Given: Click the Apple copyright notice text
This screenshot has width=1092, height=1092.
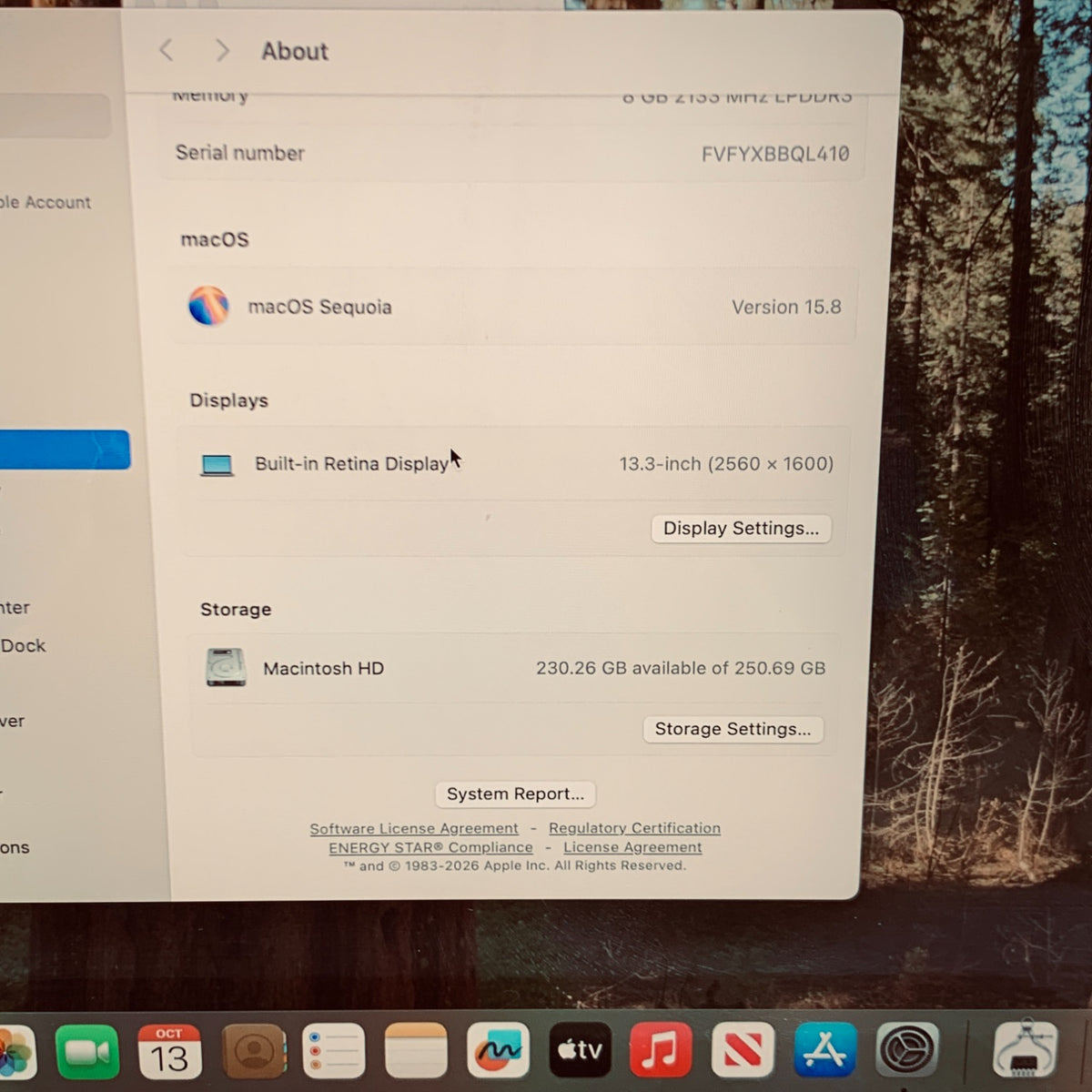Looking at the screenshot, I should pyautogui.click(x=515, y=865).
